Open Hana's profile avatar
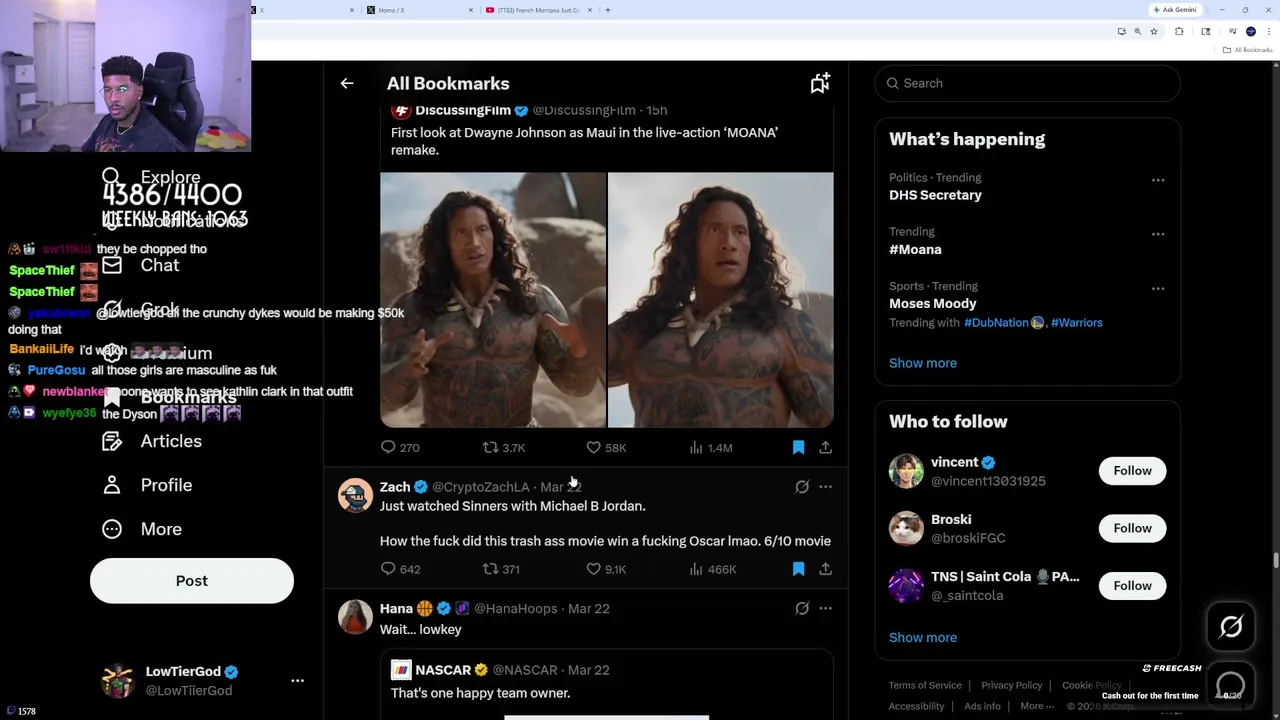Screen dimensions: 1280x720 pyautogui.click(x=355, y=617)
